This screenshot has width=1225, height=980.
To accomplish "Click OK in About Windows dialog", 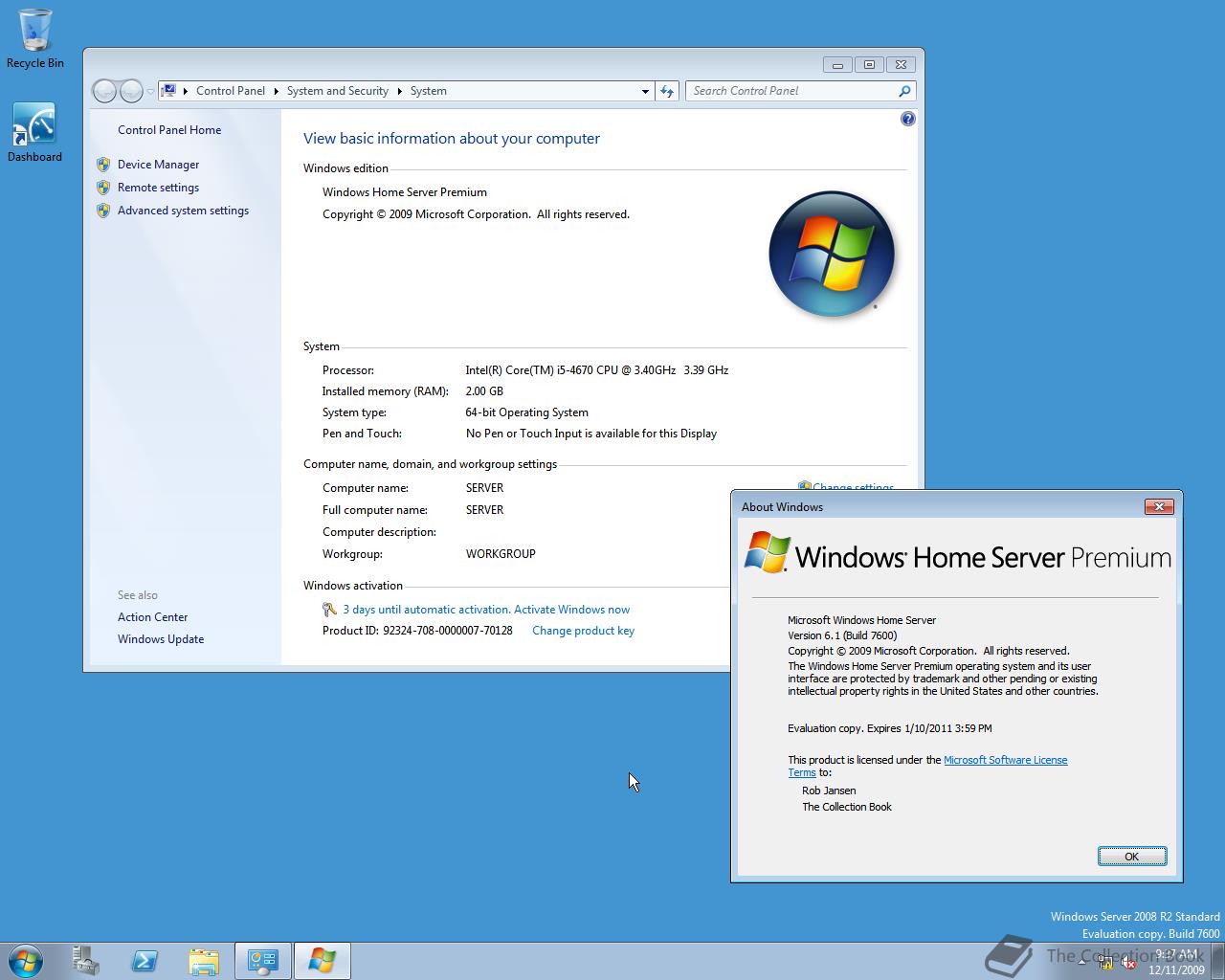I will coord(1132,857).
